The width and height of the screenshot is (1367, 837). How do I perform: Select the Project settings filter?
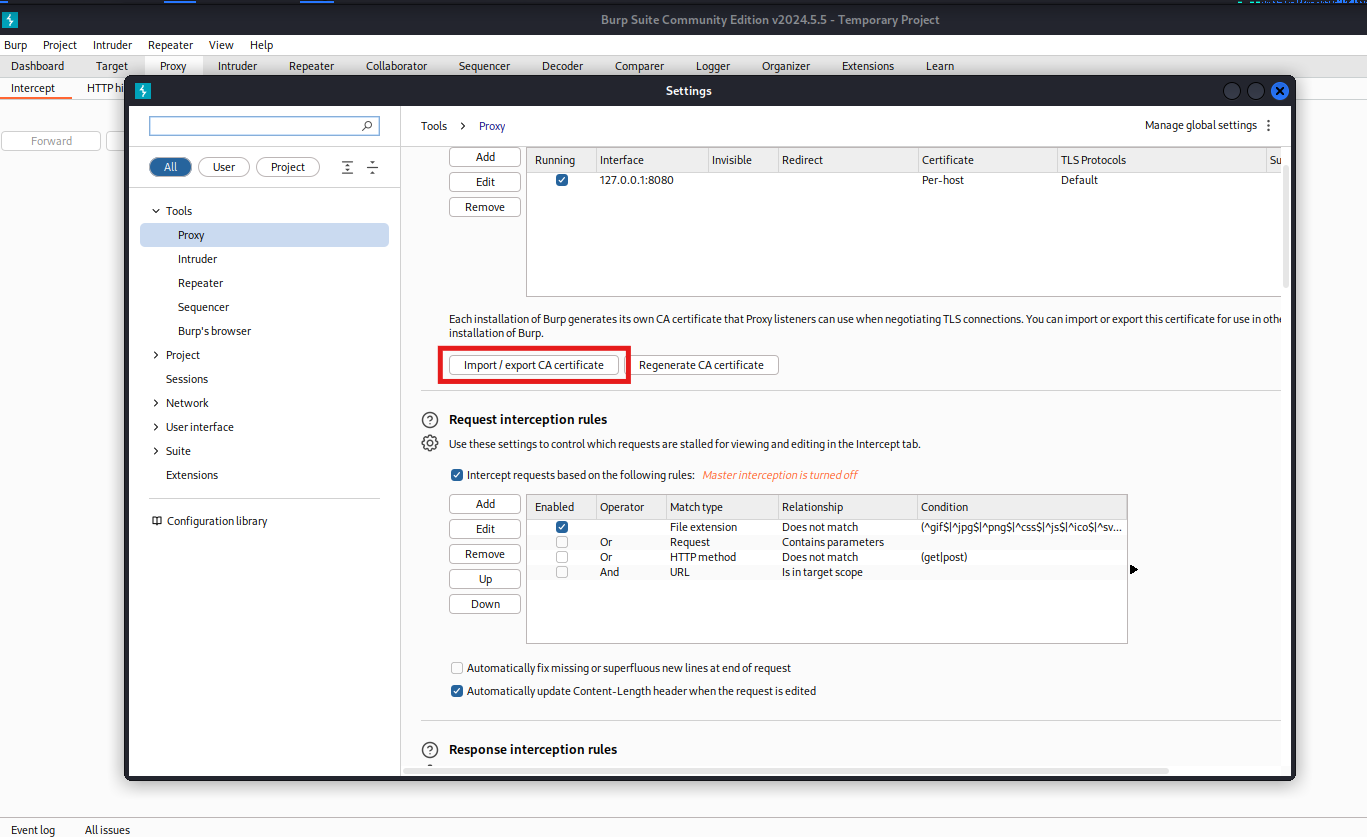pos(288,167)
